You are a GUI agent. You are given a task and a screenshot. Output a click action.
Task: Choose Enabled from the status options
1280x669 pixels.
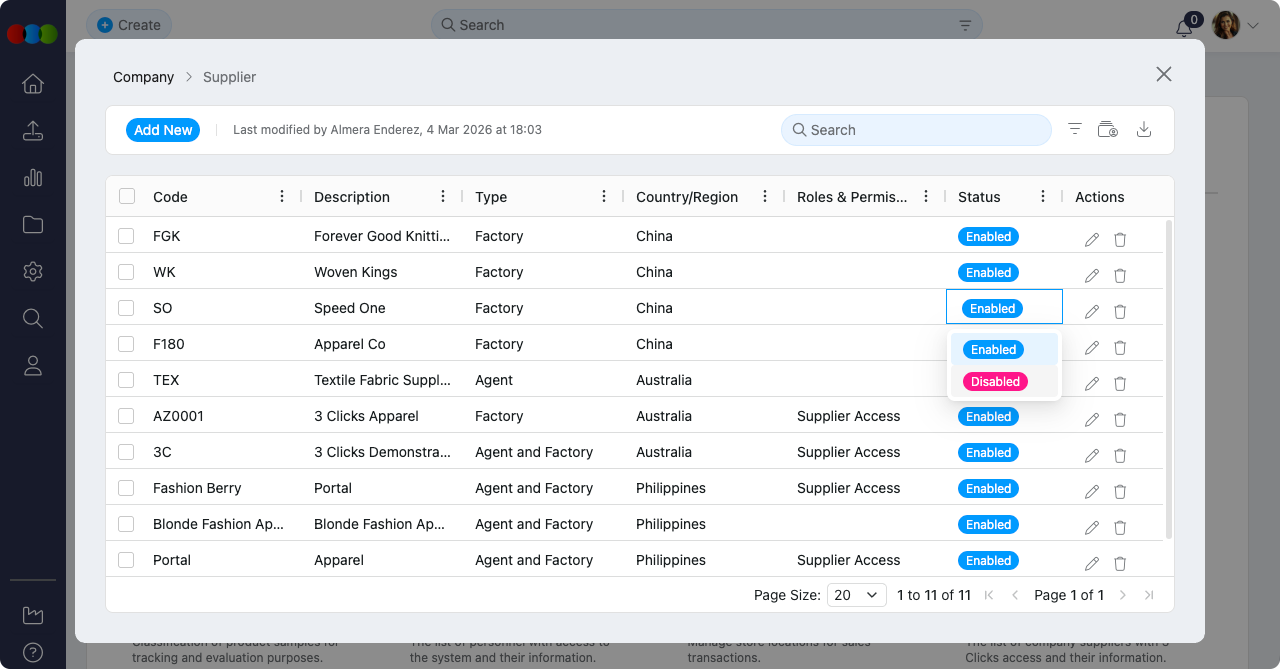click(x=993, y=350)
